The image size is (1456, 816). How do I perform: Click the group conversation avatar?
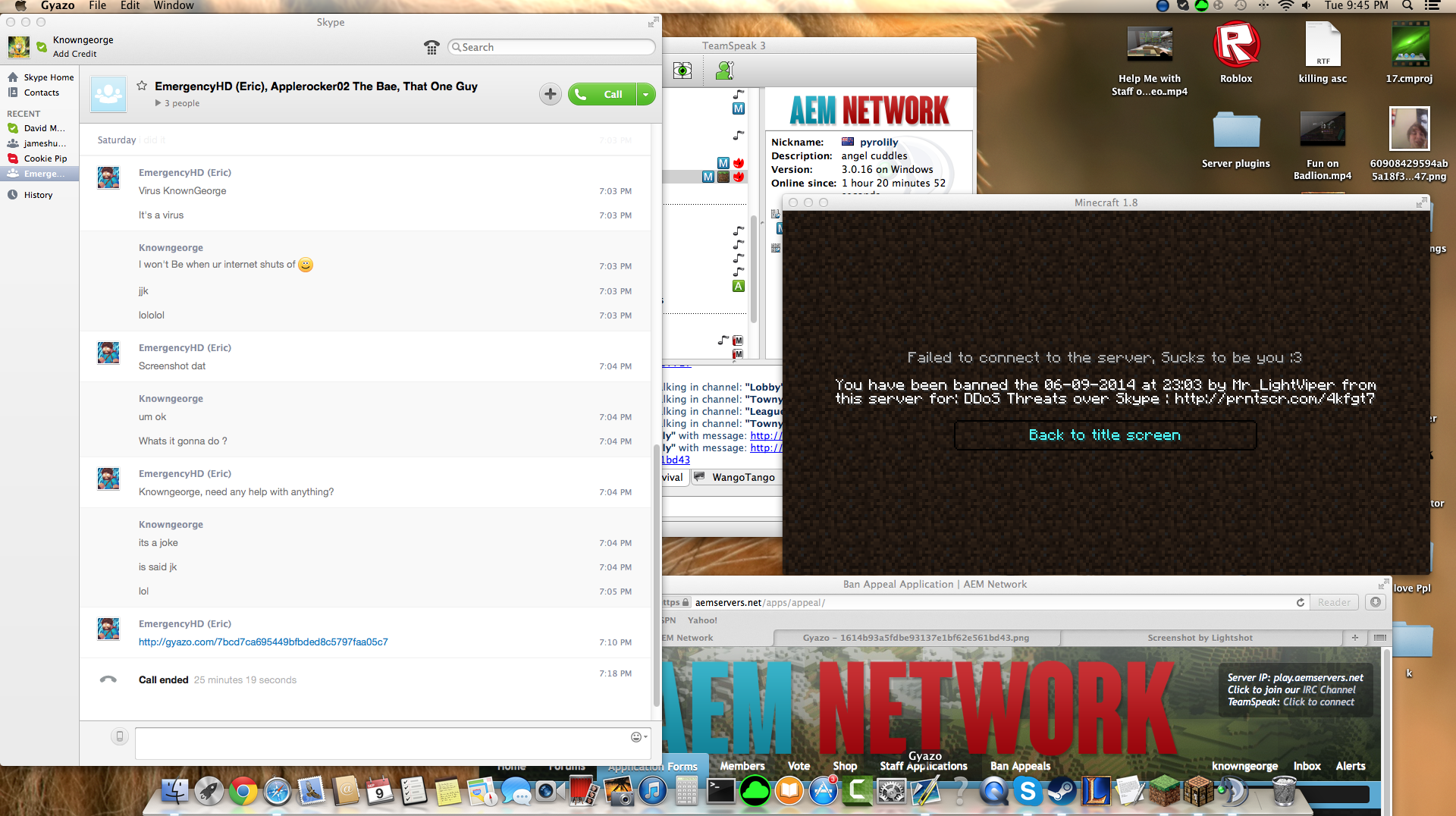pyautogui.click(x=108, y=94)
